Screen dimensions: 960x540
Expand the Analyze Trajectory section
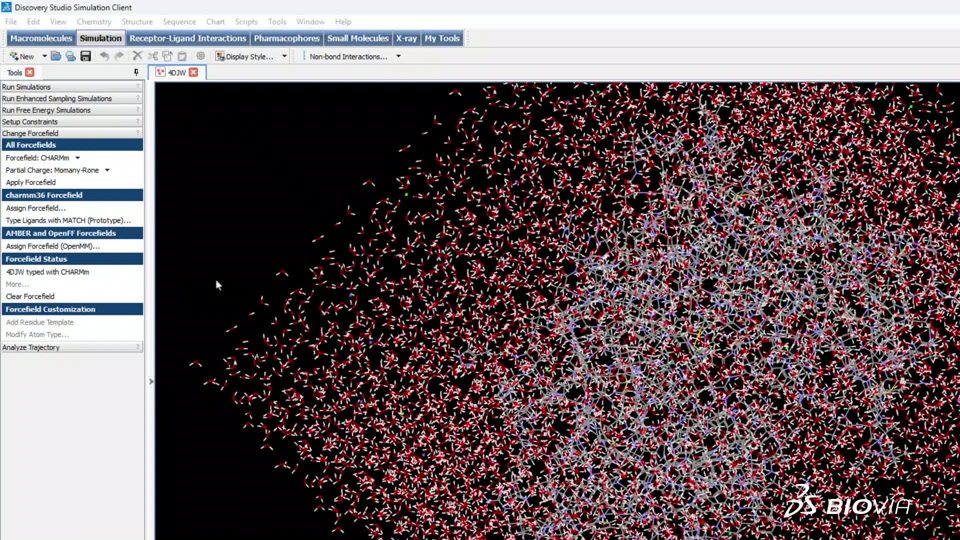(72, 347)
